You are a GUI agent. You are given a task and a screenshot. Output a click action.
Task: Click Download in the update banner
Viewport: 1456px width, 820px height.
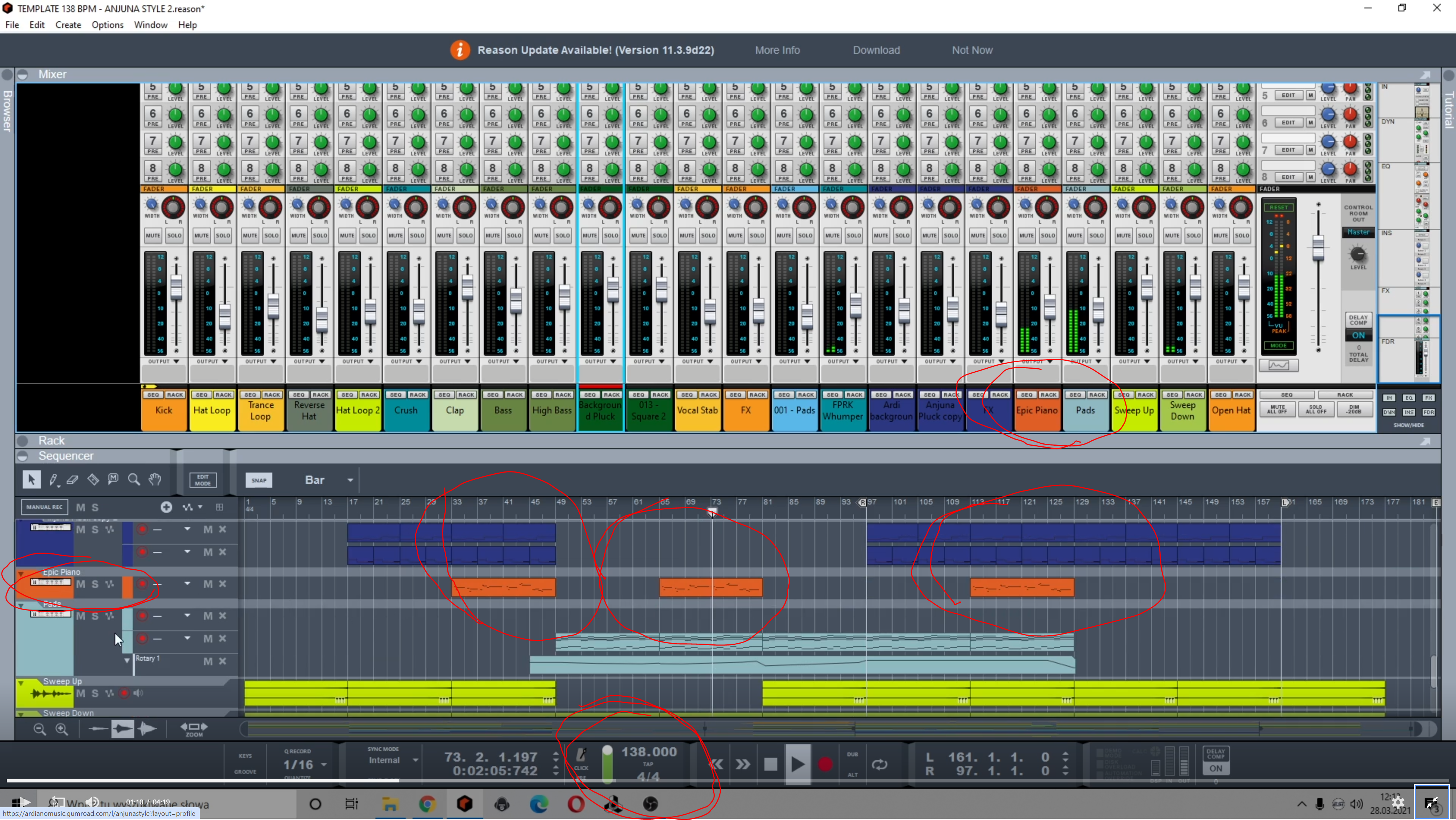pyautogui.click(x=876, y=50)
